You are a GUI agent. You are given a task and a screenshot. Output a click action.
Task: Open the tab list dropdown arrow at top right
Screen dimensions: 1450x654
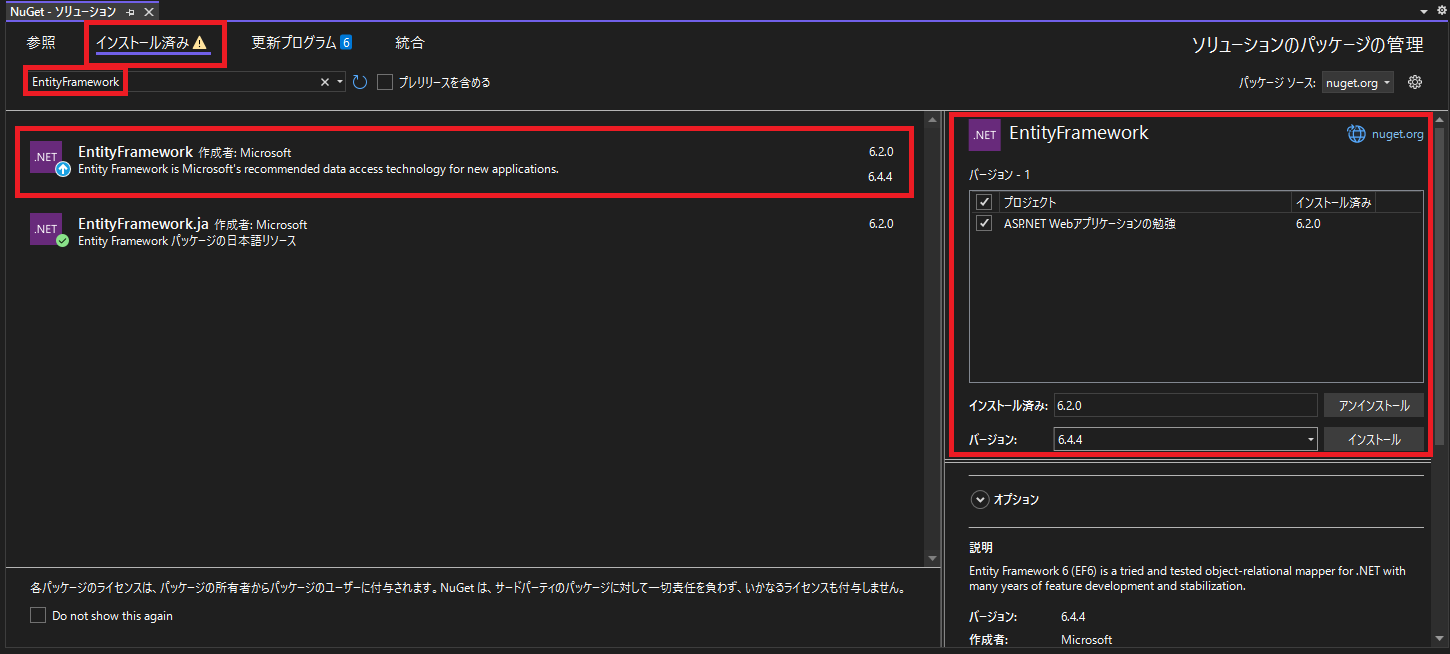pos(1425,10)
